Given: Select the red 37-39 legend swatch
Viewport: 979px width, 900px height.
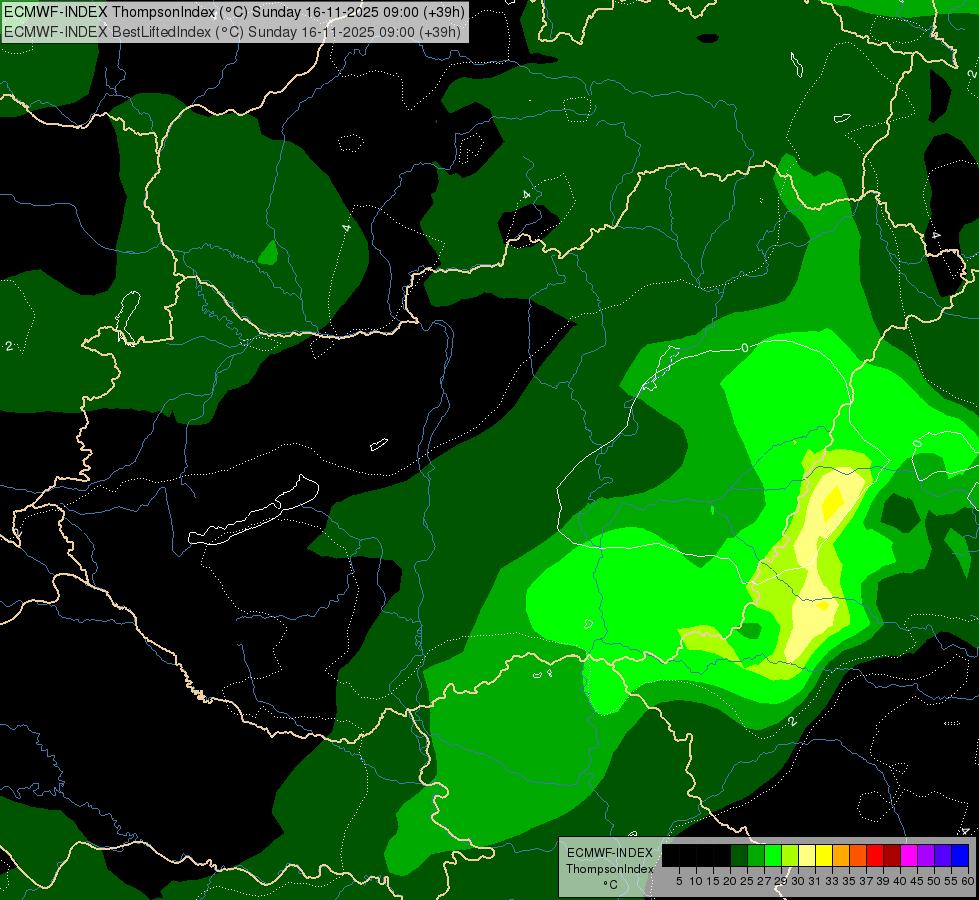Looking at the screenshot, I should click(875, 855).
